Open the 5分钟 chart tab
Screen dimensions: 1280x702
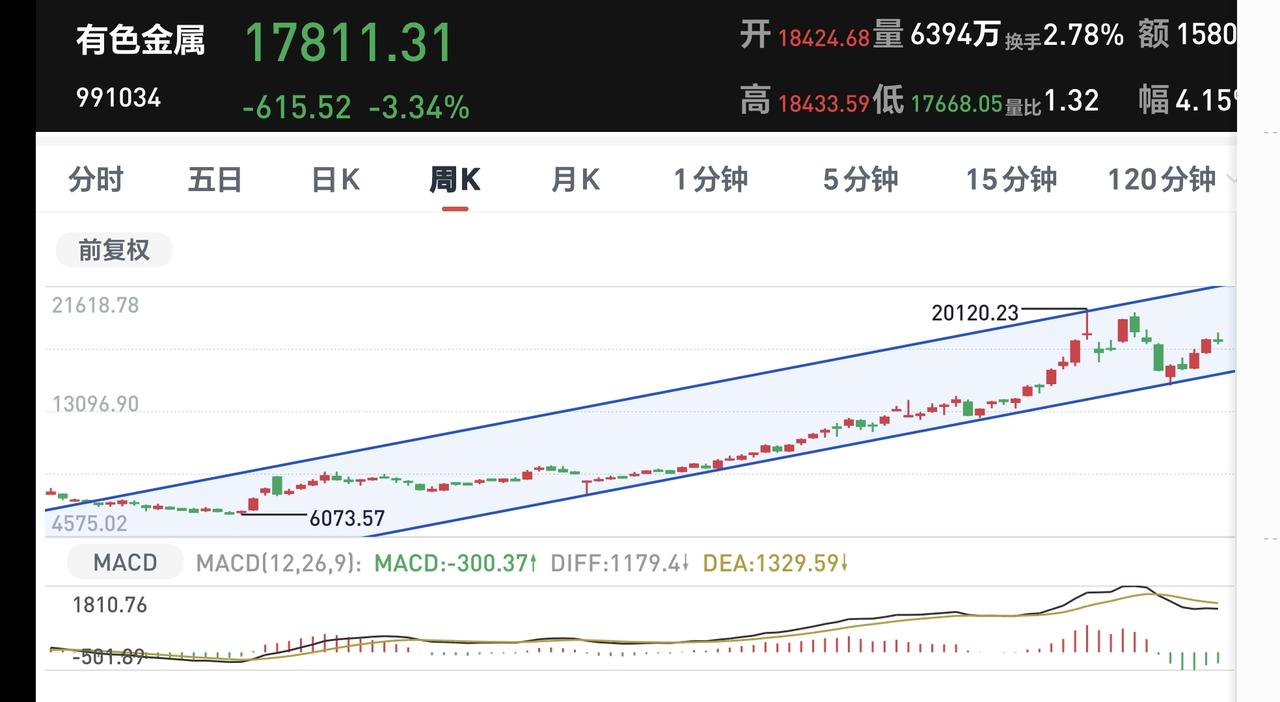860,180
